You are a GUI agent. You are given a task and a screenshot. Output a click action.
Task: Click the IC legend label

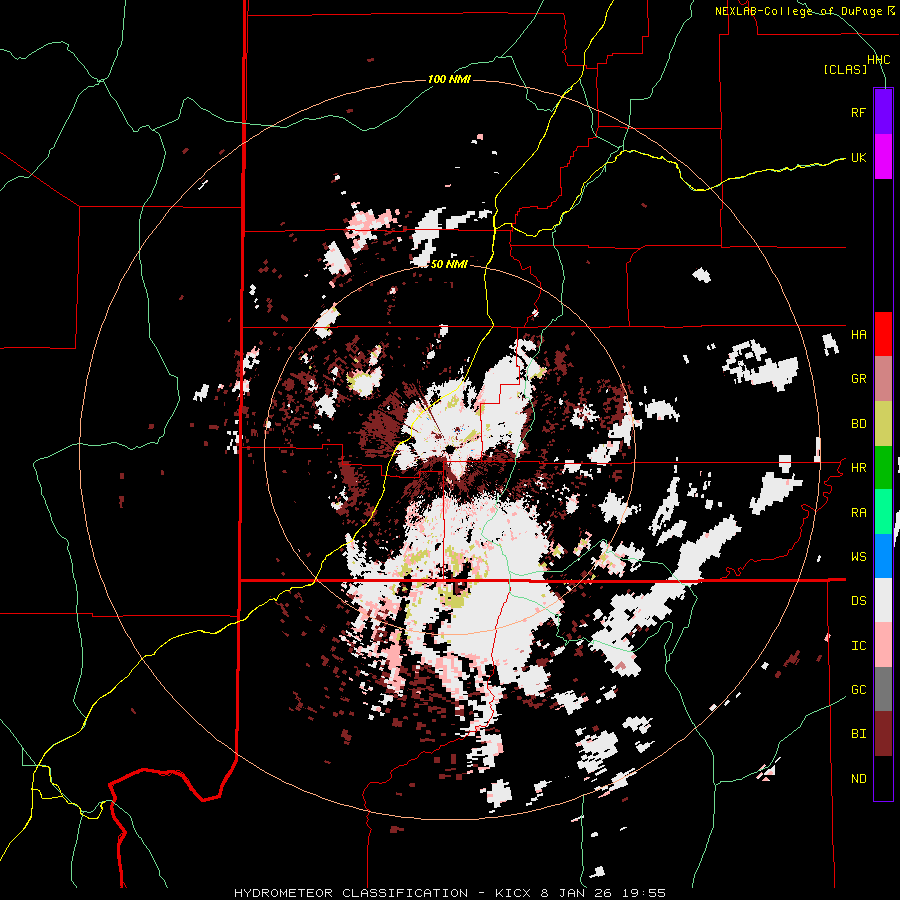coord(858,646)
